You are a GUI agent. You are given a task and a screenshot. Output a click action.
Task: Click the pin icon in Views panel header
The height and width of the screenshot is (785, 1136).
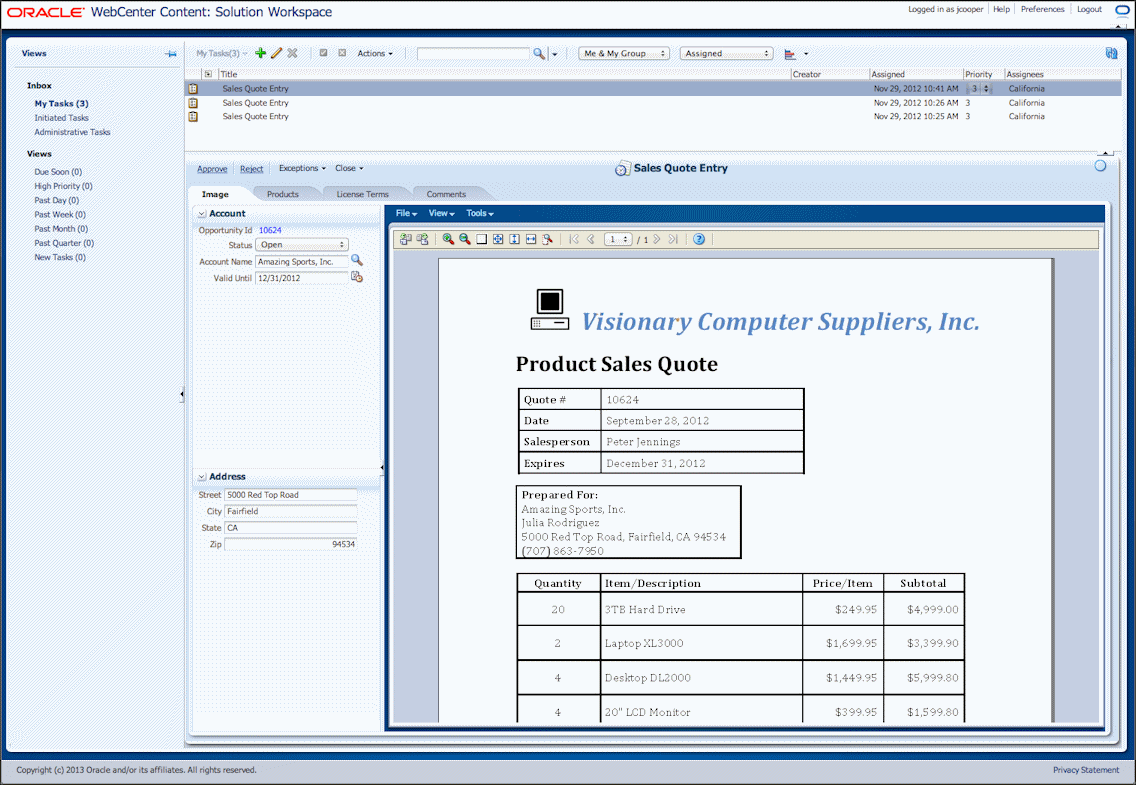[171, 54]
